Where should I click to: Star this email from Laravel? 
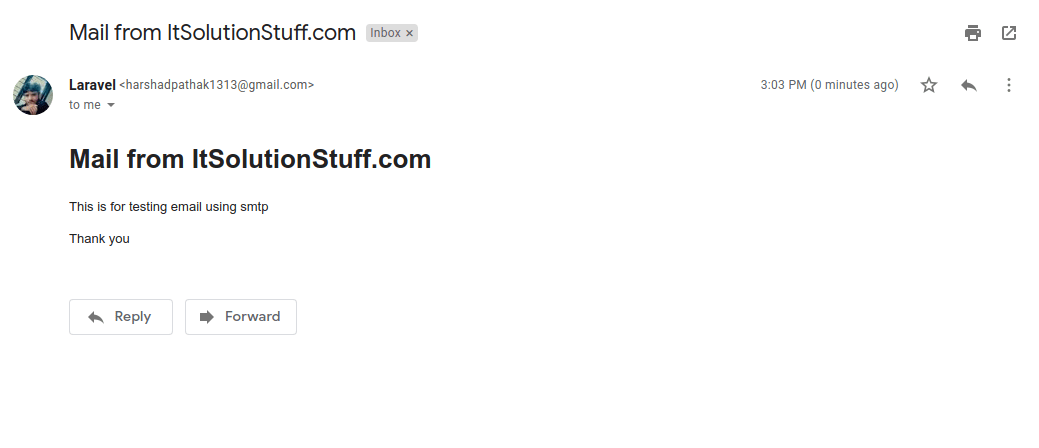tap(929, 85)
